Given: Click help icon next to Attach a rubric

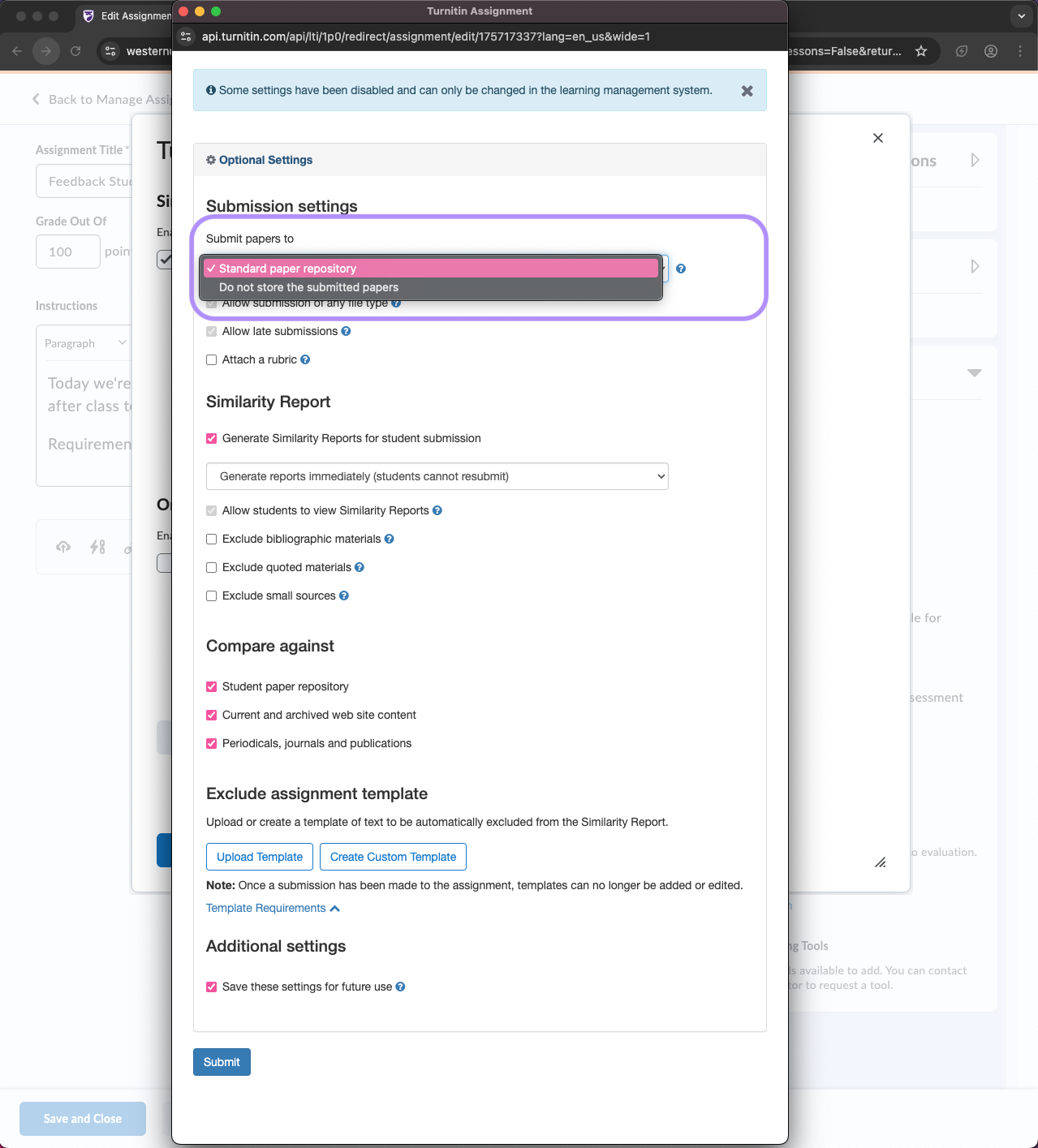Looking at the screenshot, I should [x=305, y=359].
